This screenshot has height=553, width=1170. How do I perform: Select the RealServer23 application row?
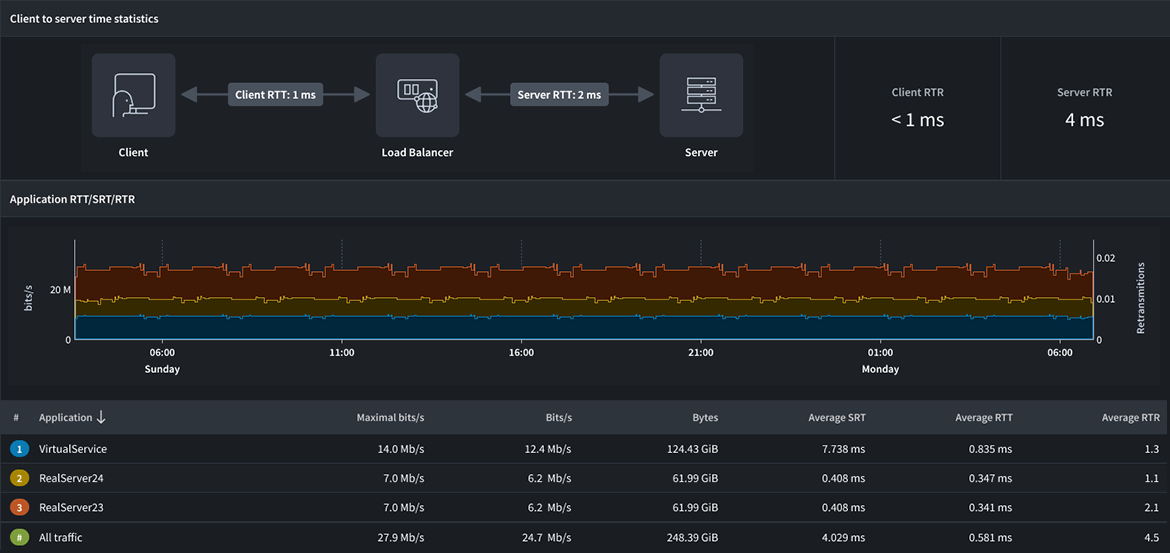tap(71, 507)
